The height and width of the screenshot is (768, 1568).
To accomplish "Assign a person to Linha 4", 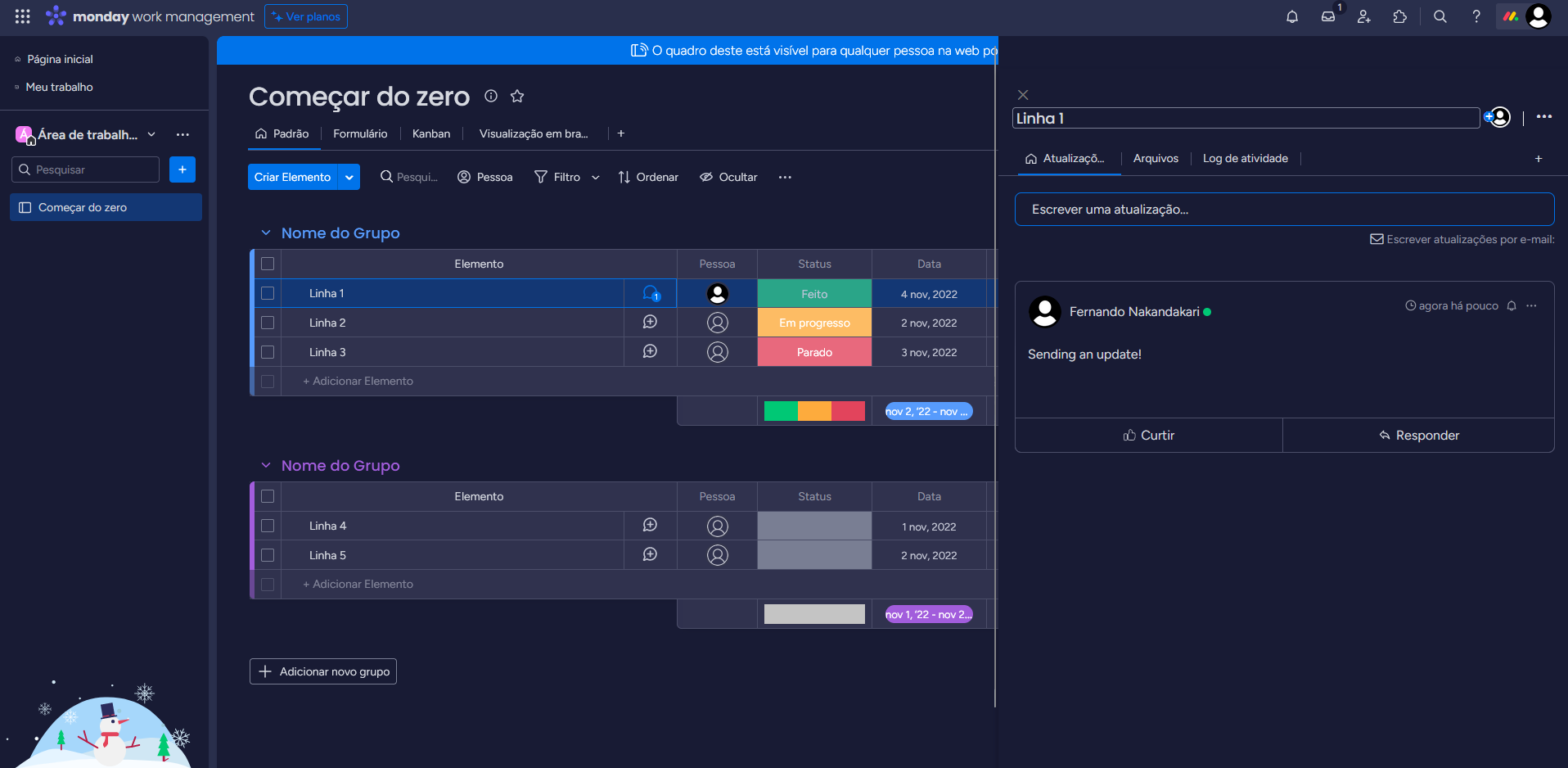I will pos(718,526).
